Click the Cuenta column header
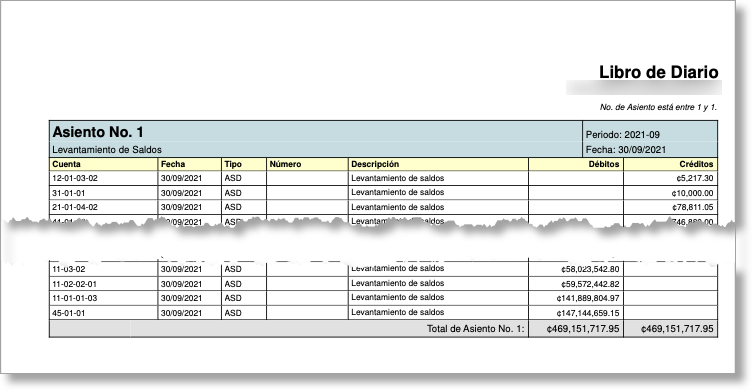The width and height of the screenshot is (752, 390). coord(67,164)
